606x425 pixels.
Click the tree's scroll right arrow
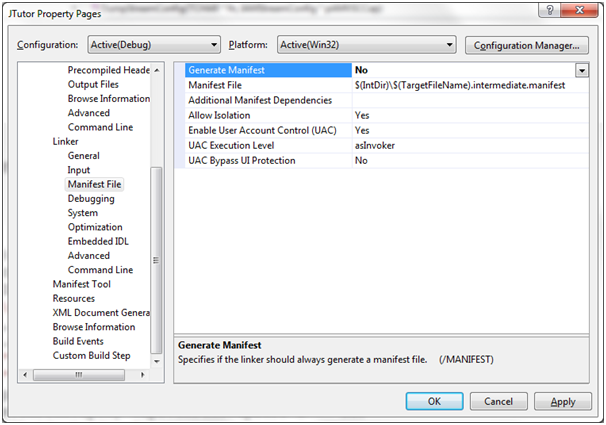click(x=143, y=375)
